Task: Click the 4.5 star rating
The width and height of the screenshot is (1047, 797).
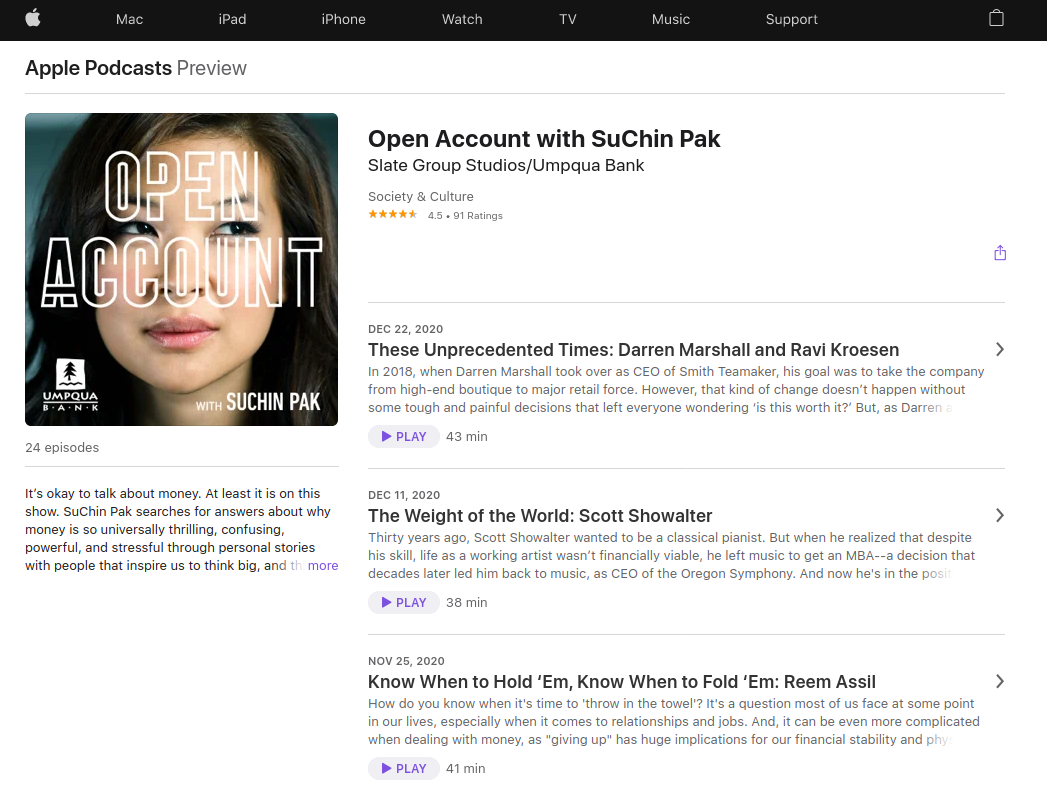Action: coord(393,214)
